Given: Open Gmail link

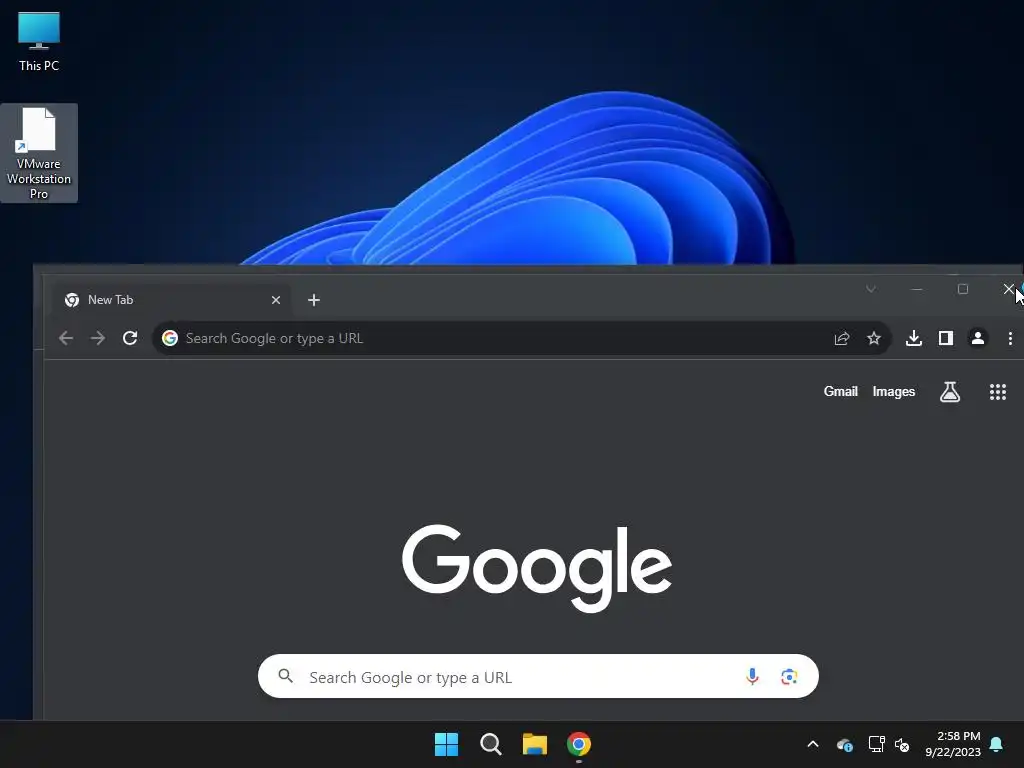Looking at the screenshot, I should (x=840, y=391).
